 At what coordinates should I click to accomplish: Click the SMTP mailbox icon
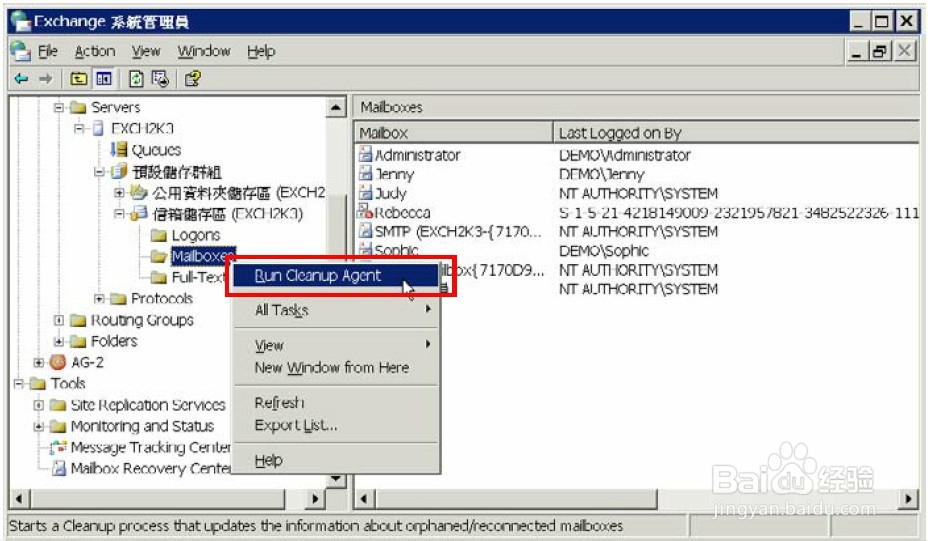365,231
